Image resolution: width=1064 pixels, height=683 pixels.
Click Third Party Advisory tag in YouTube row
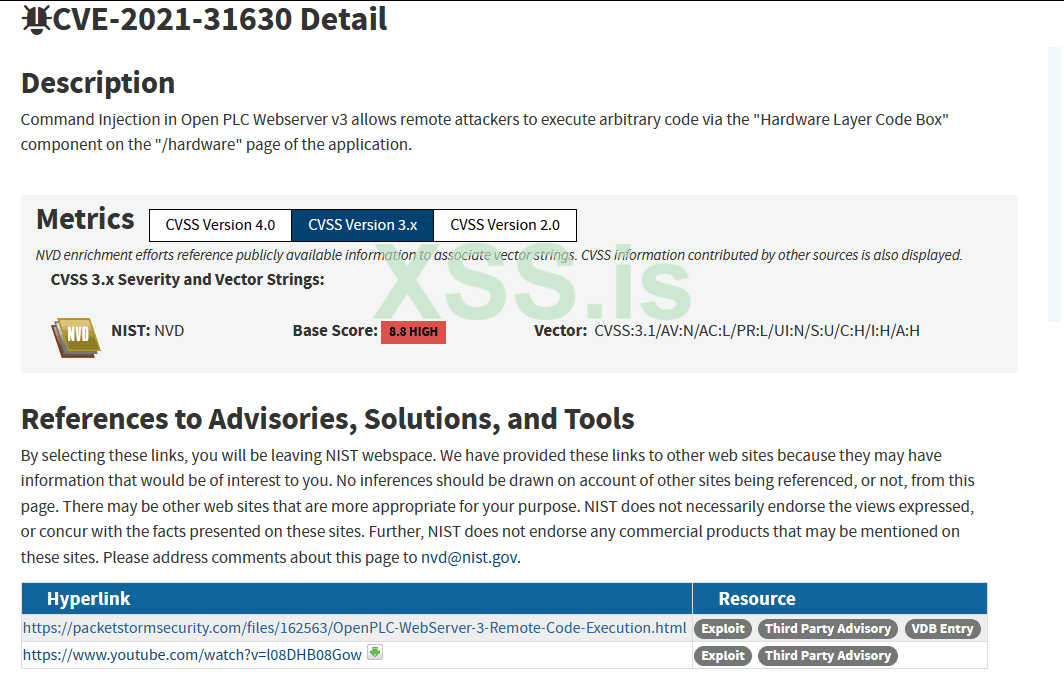click(x=828, y=656)
